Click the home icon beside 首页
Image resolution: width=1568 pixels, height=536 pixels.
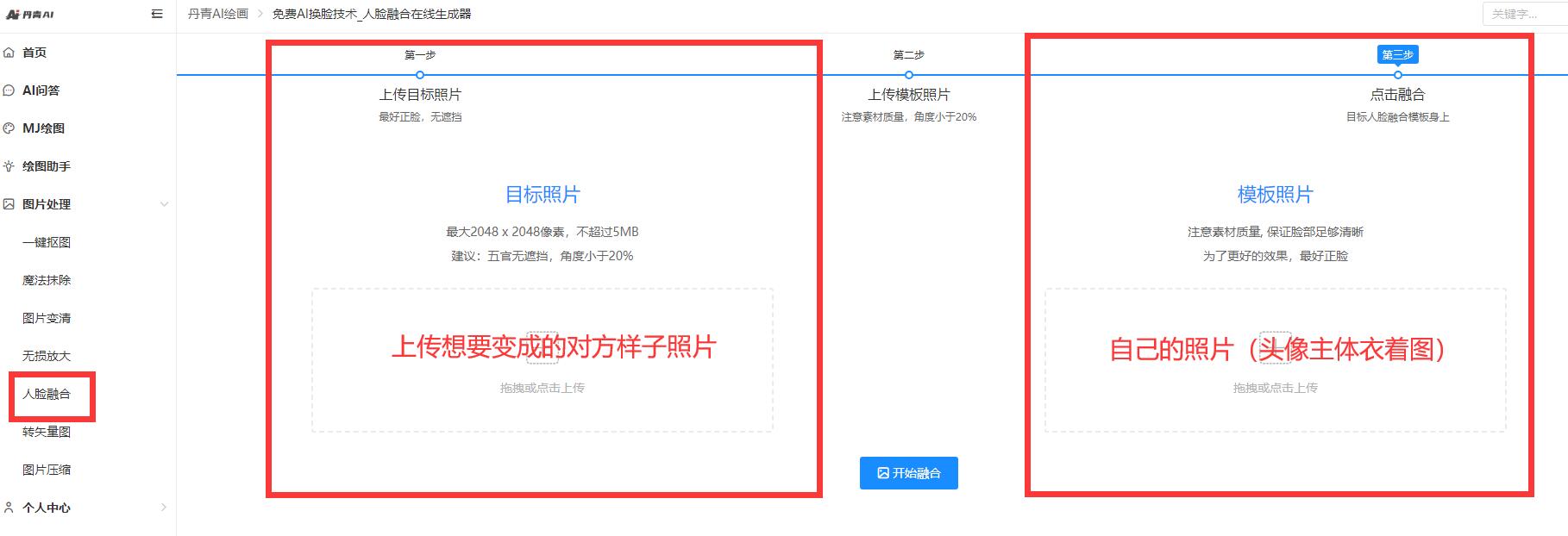[9, 53]
